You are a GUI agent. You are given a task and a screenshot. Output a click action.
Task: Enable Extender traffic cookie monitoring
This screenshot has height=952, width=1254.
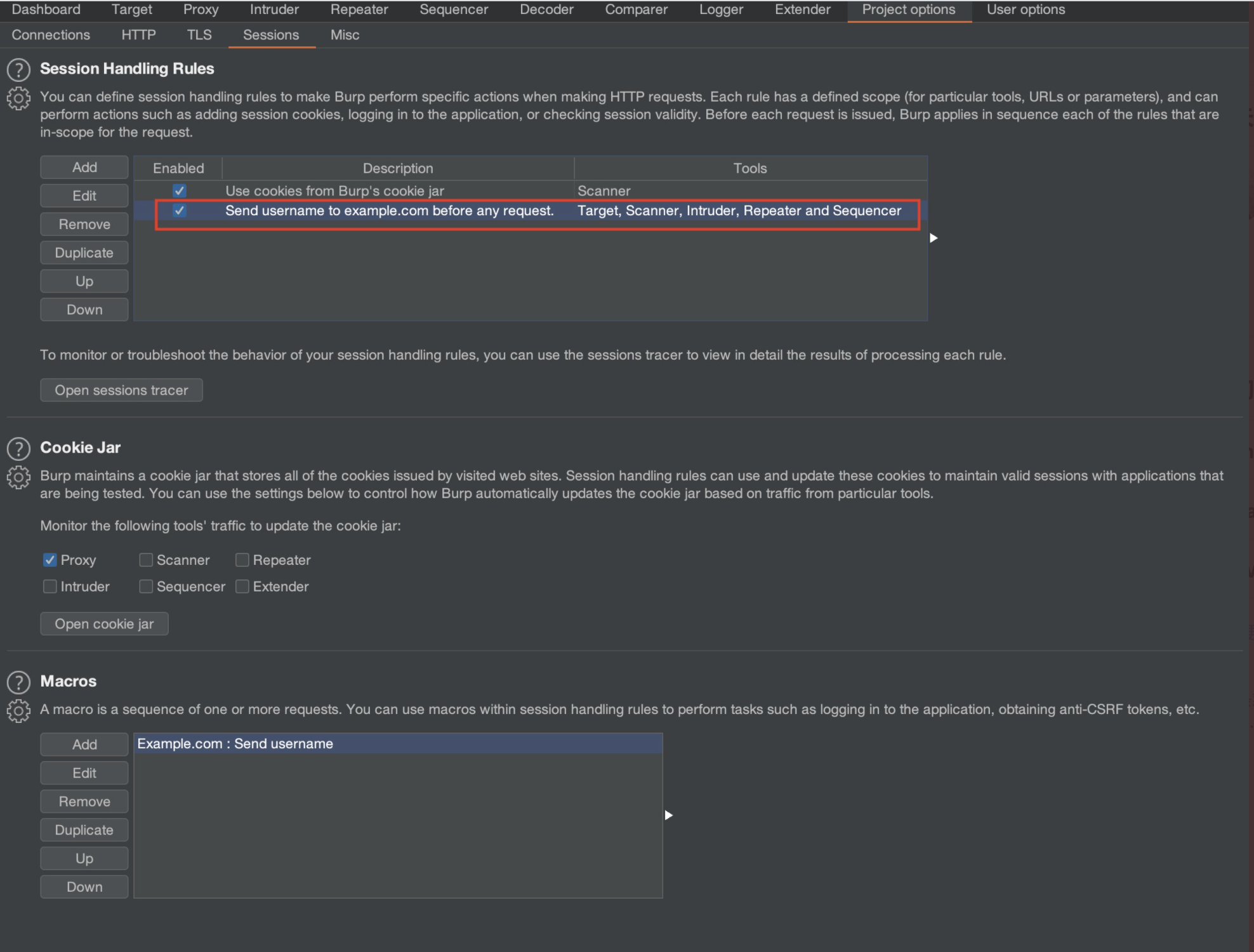coord(242,586)
